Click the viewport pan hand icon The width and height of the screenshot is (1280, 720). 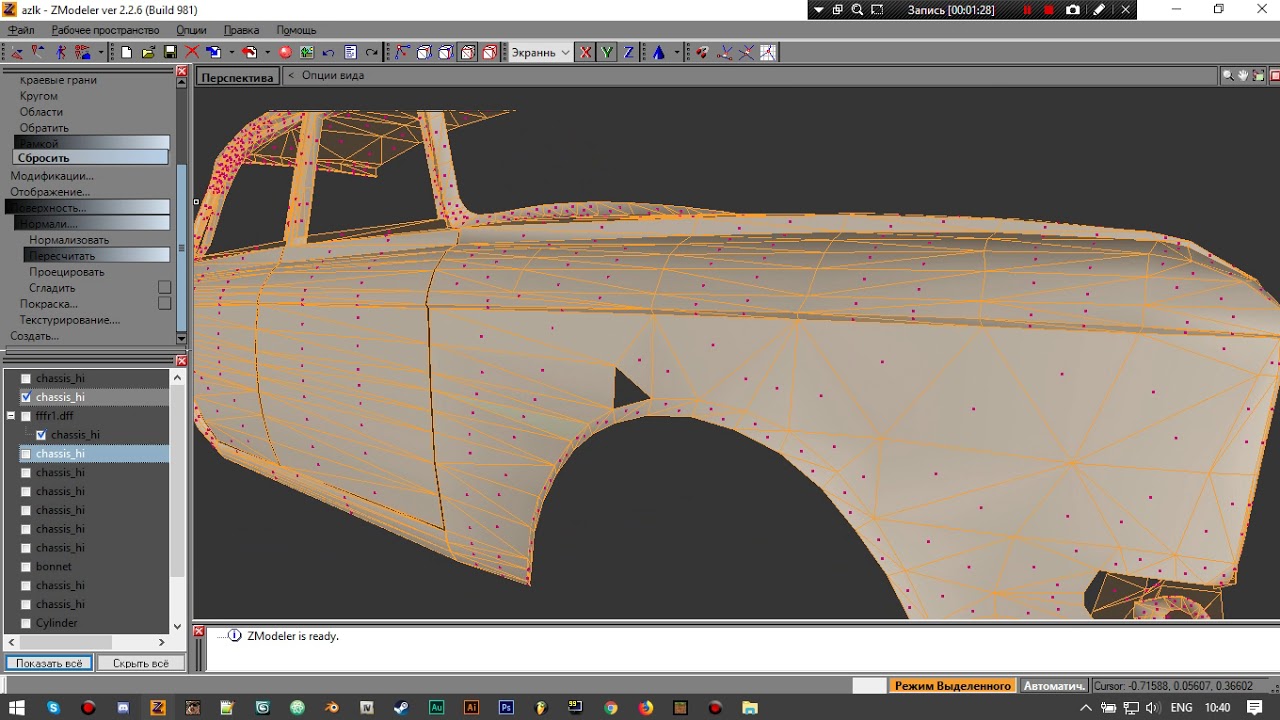click(x=1243, y=75)
